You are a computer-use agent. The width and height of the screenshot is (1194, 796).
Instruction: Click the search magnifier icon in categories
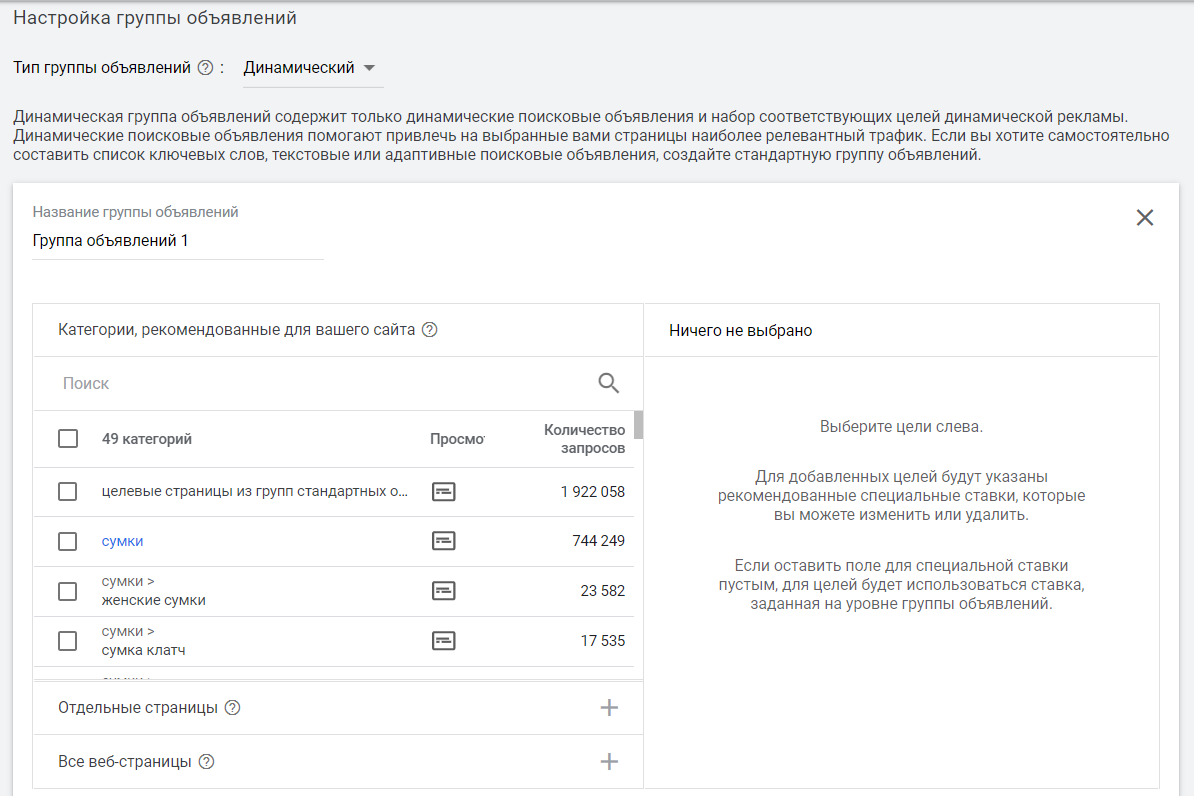click(608, 383)
